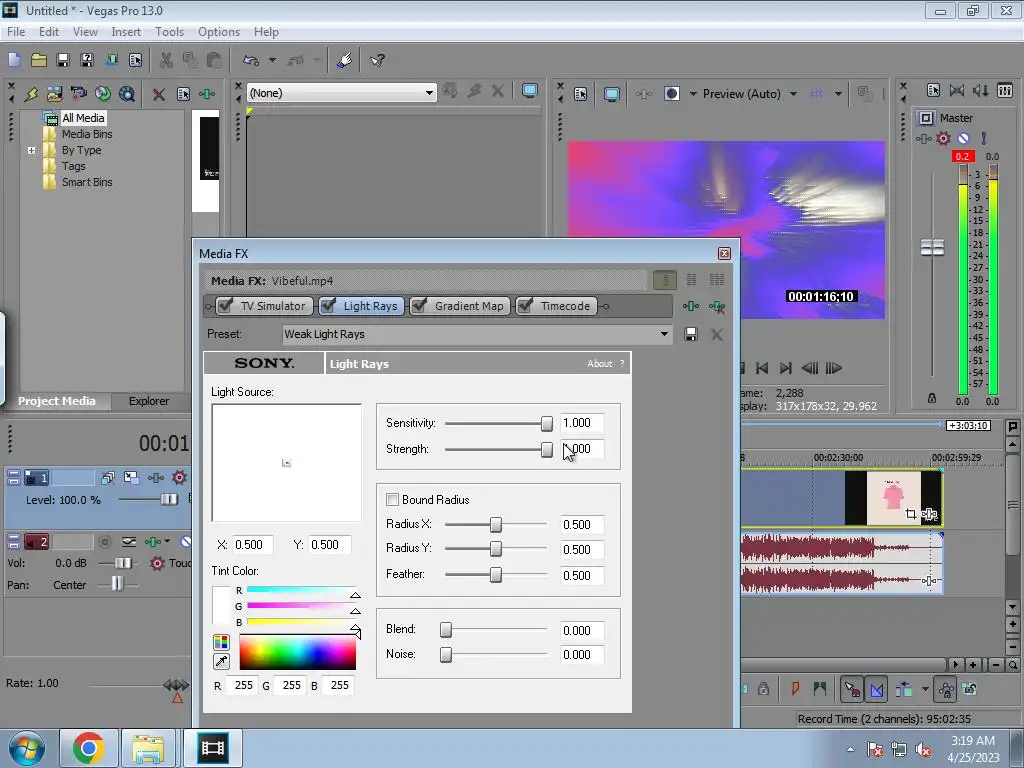Click the Save project disk icon

63,61
